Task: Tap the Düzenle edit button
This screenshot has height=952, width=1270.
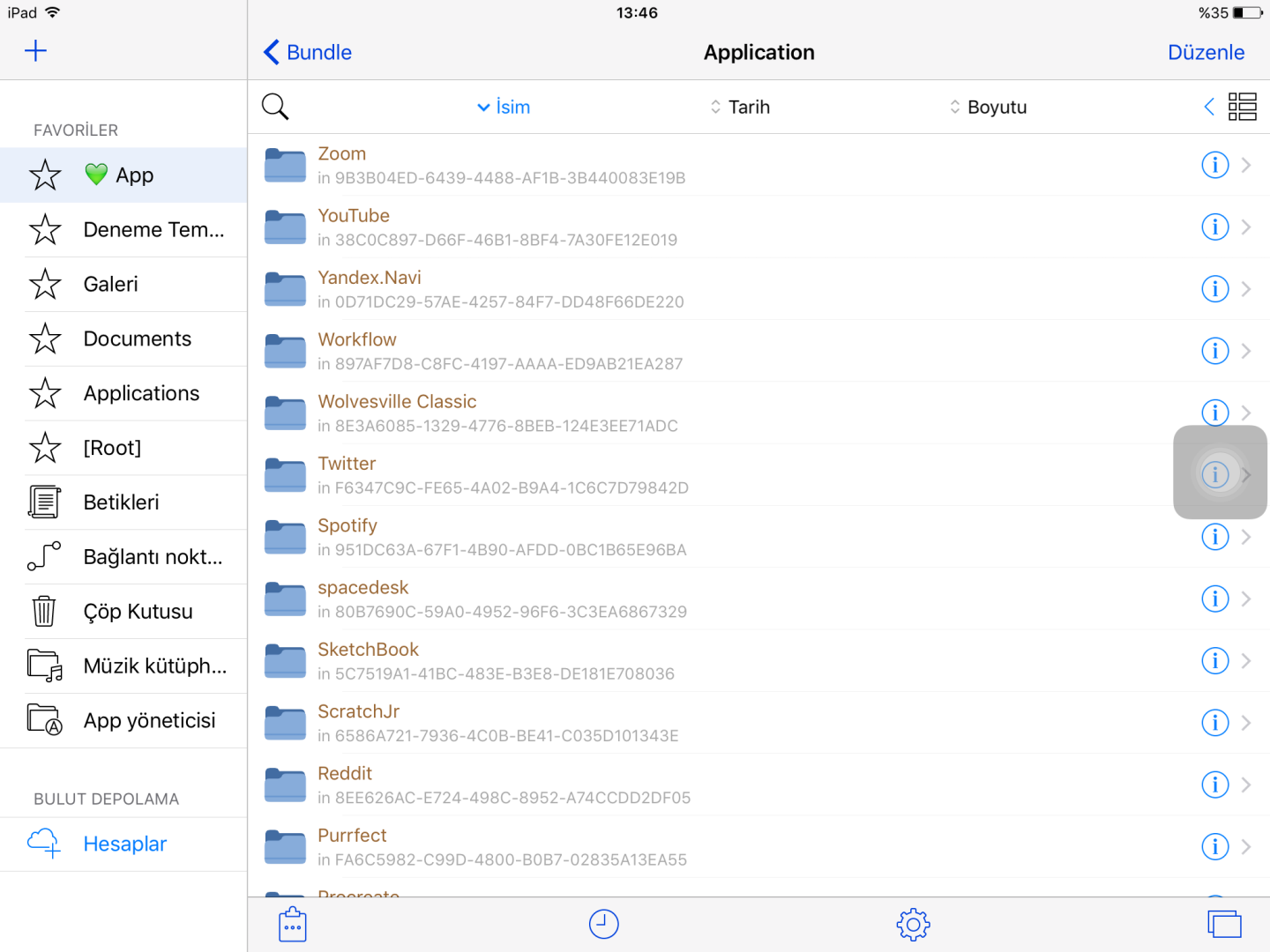Action: [1206, 52]
